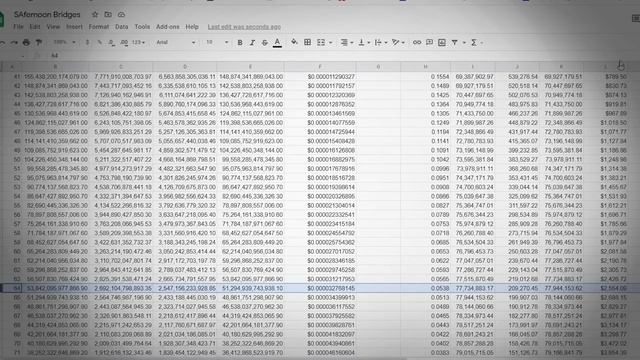Select column H header
Image resolution: width=640 pixels, height=360 pixels.
425,67
